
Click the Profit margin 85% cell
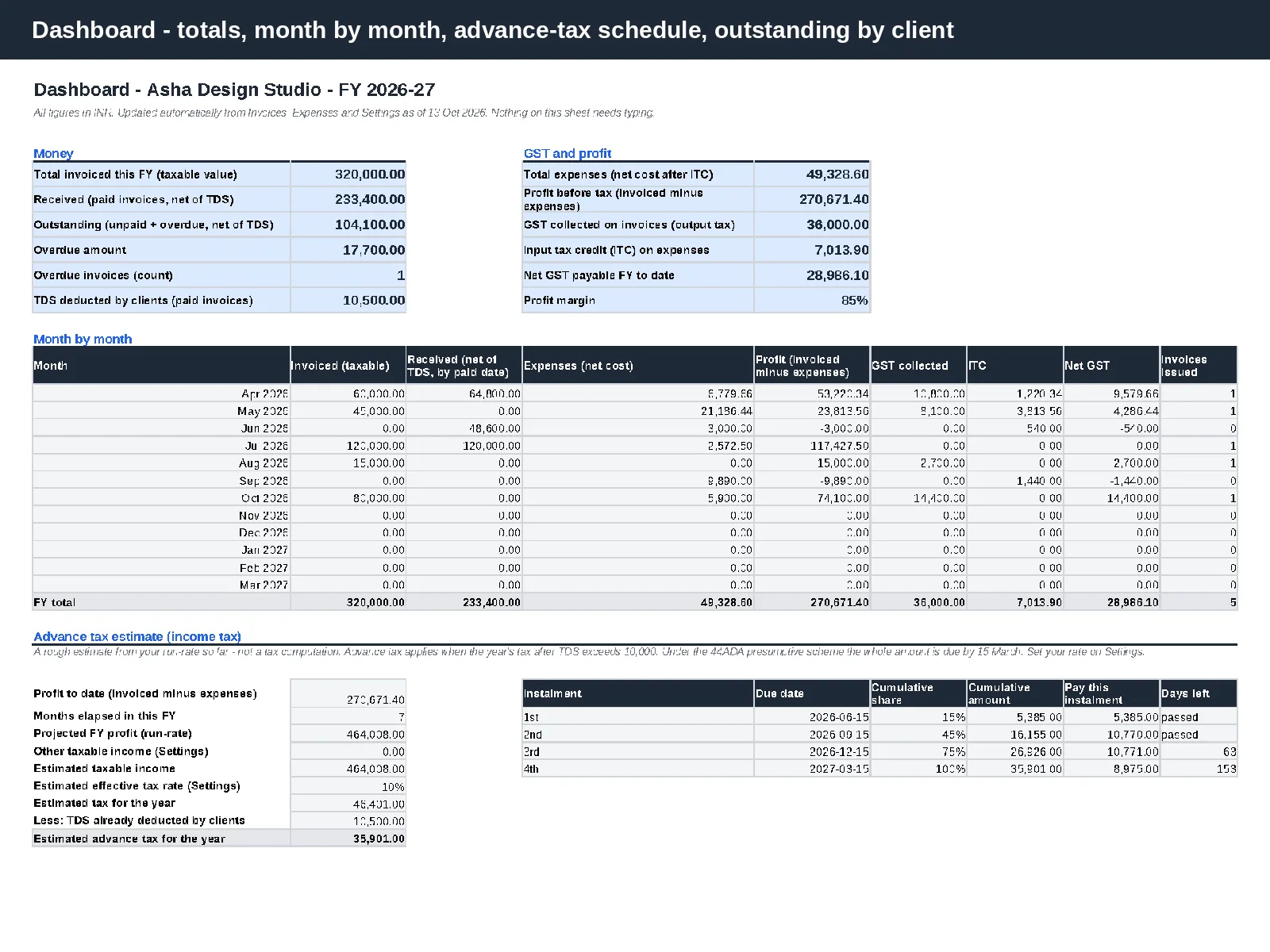(x=812, y=301)
